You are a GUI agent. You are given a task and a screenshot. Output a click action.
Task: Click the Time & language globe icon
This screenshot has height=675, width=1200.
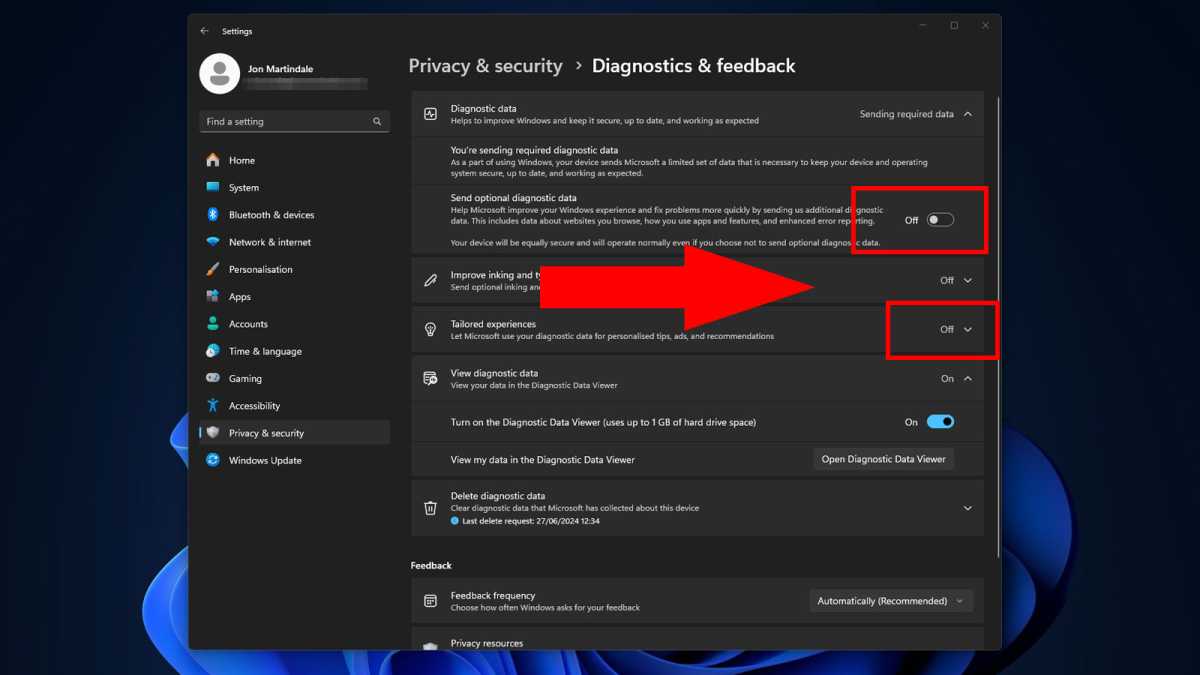[213, 351]
